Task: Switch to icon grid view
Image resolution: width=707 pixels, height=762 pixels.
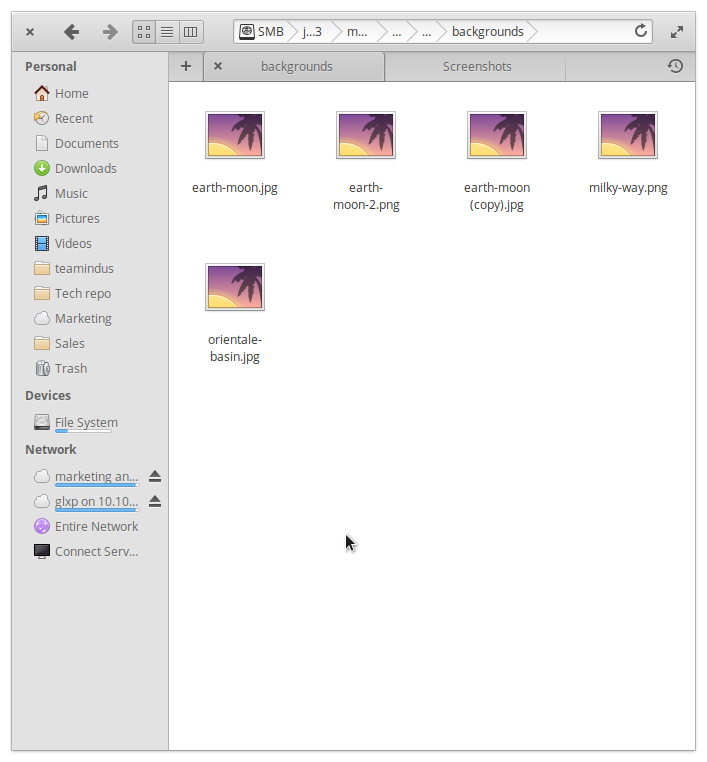Action: (x=144, y=32)
